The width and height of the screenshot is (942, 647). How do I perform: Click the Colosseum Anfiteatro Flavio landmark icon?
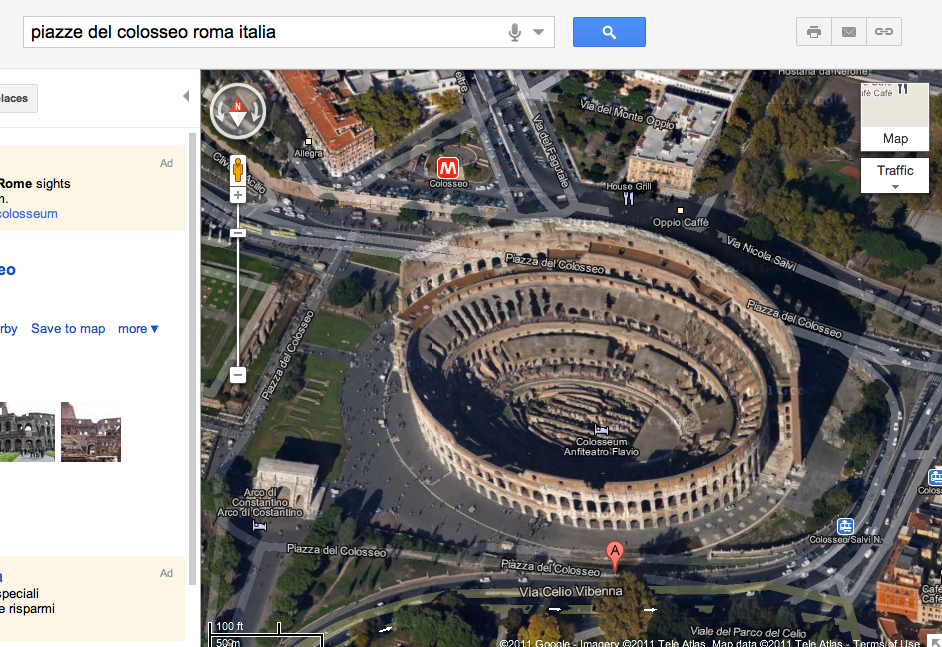point(601,430)
